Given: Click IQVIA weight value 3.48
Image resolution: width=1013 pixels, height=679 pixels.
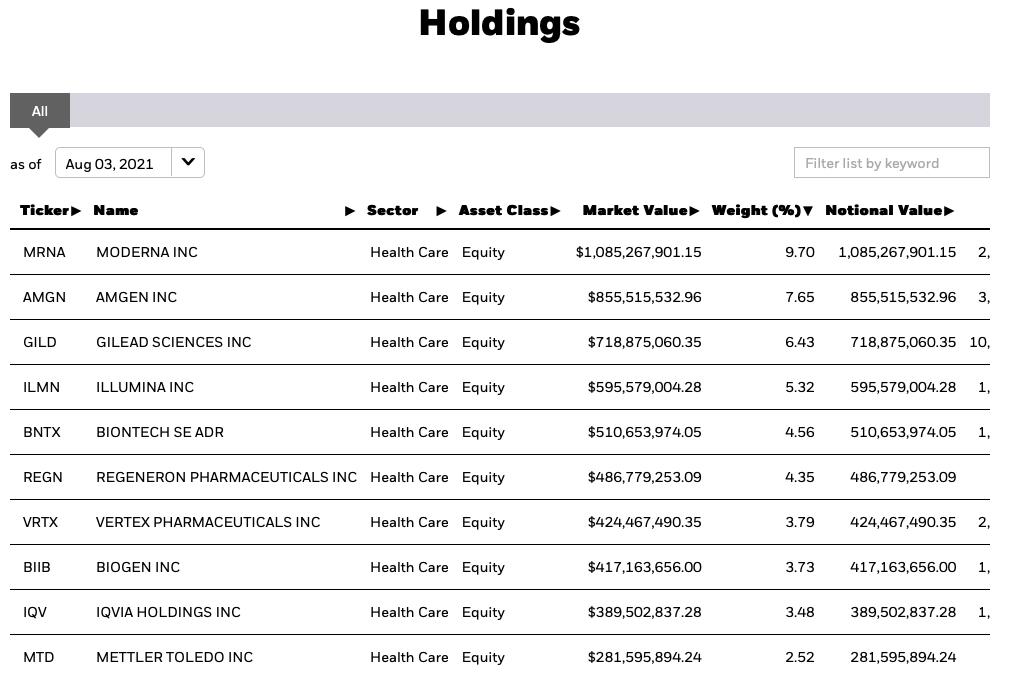Looking at the screenshot, I should 800,612.
